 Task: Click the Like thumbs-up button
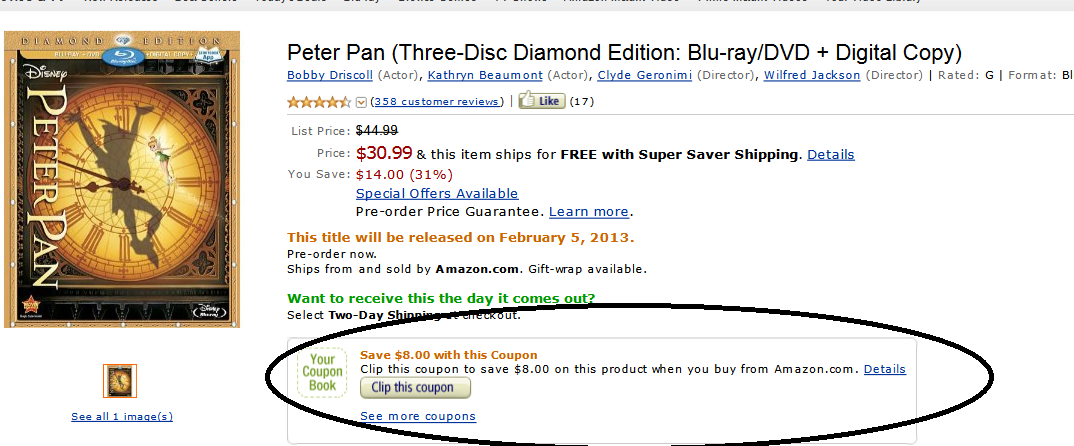click(542, 101)
